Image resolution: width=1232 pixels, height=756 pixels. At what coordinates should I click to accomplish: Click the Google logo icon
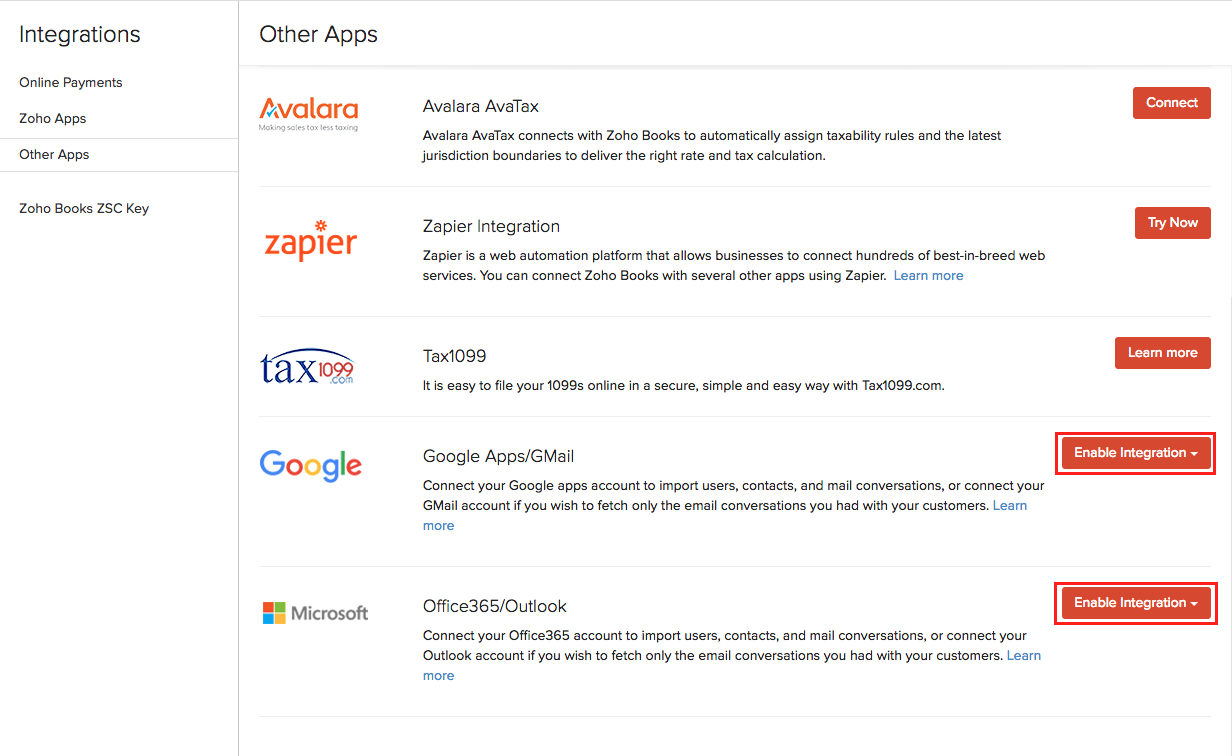[310, 465]
